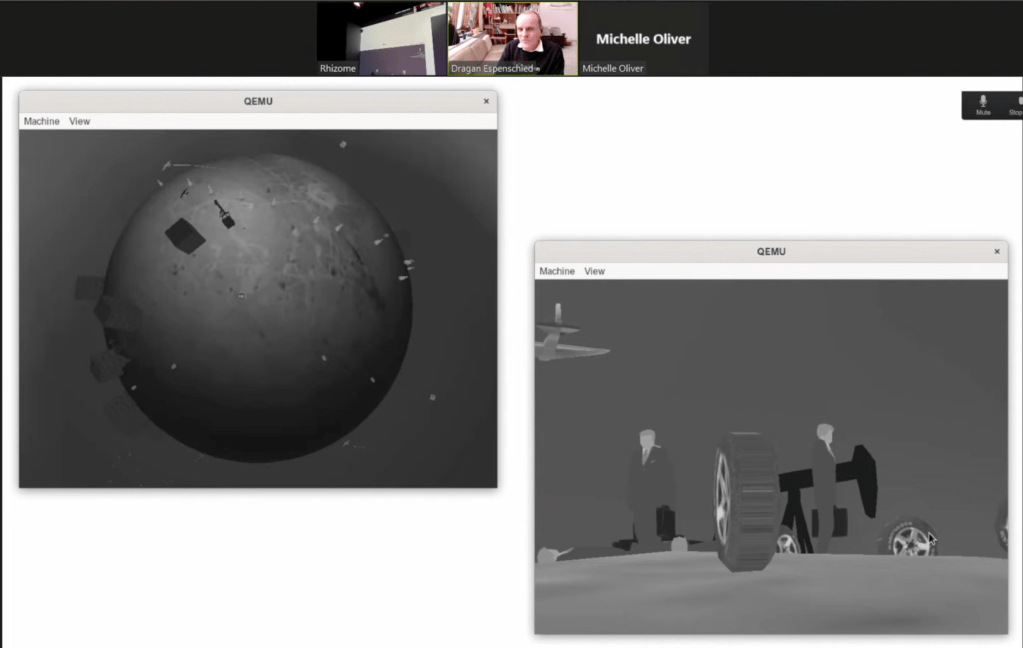Image resolution: width=1023 pixels, height=648 pixels.
Task: Click the airplane object in right QEMU display
Action: pyautogui.click(x=565, y=340)
